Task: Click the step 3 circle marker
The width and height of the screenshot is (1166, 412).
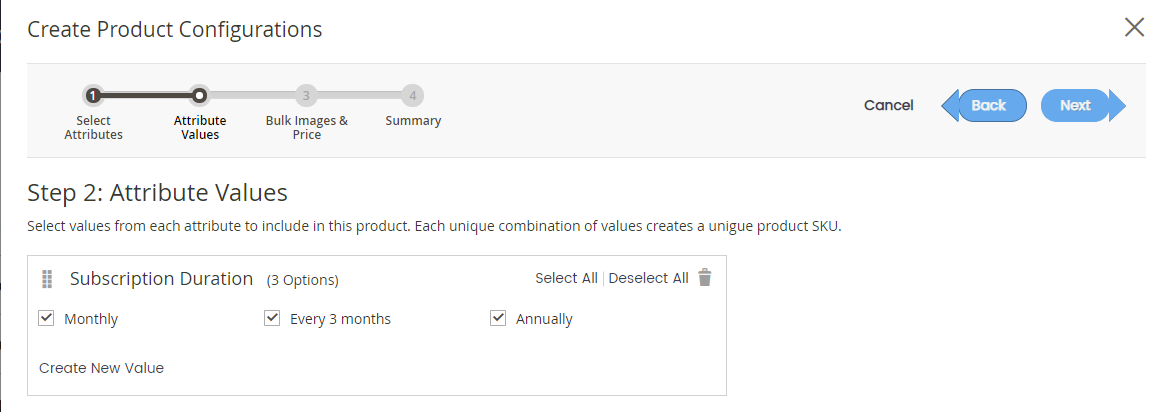Action: click(306, 95)
